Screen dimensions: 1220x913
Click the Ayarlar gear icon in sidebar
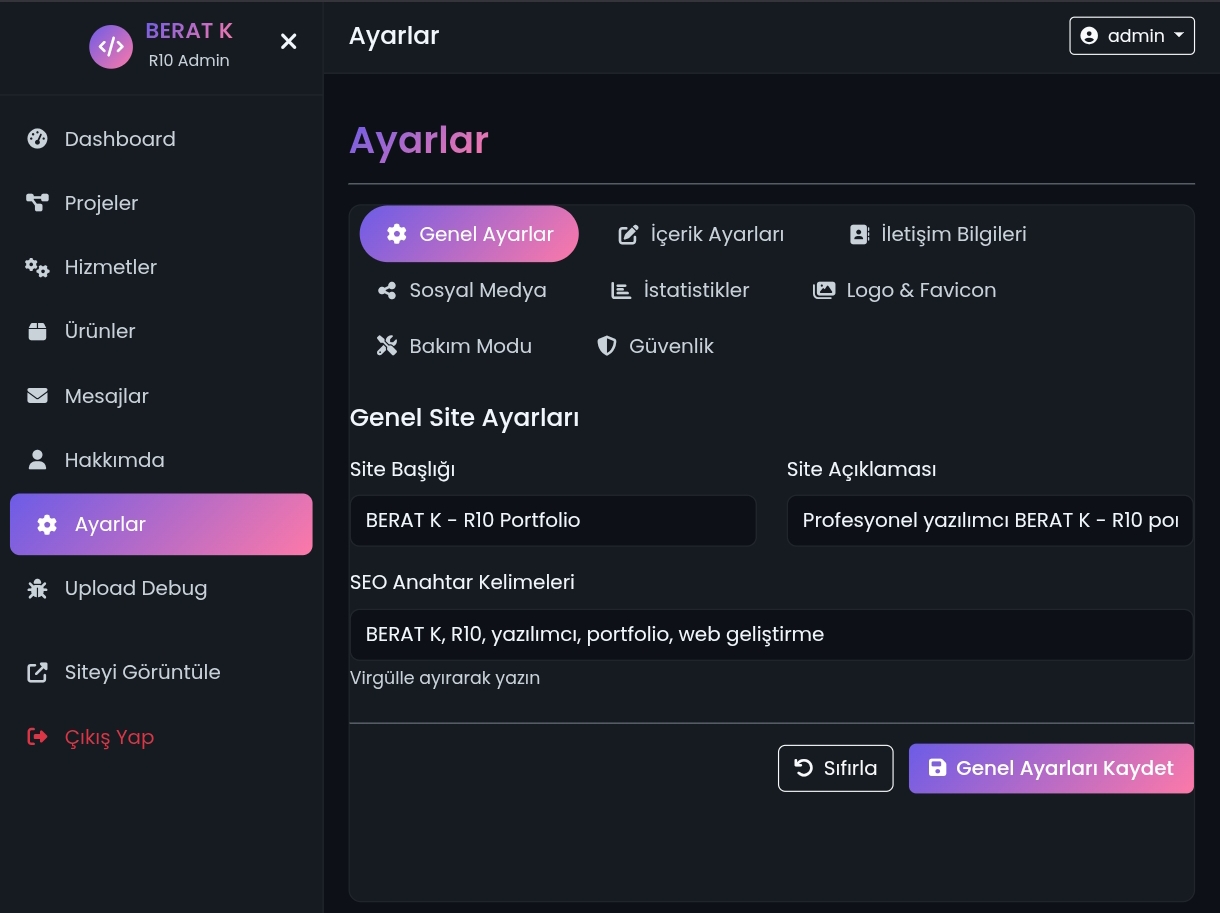pyautogui.click(x=47, y=524)
